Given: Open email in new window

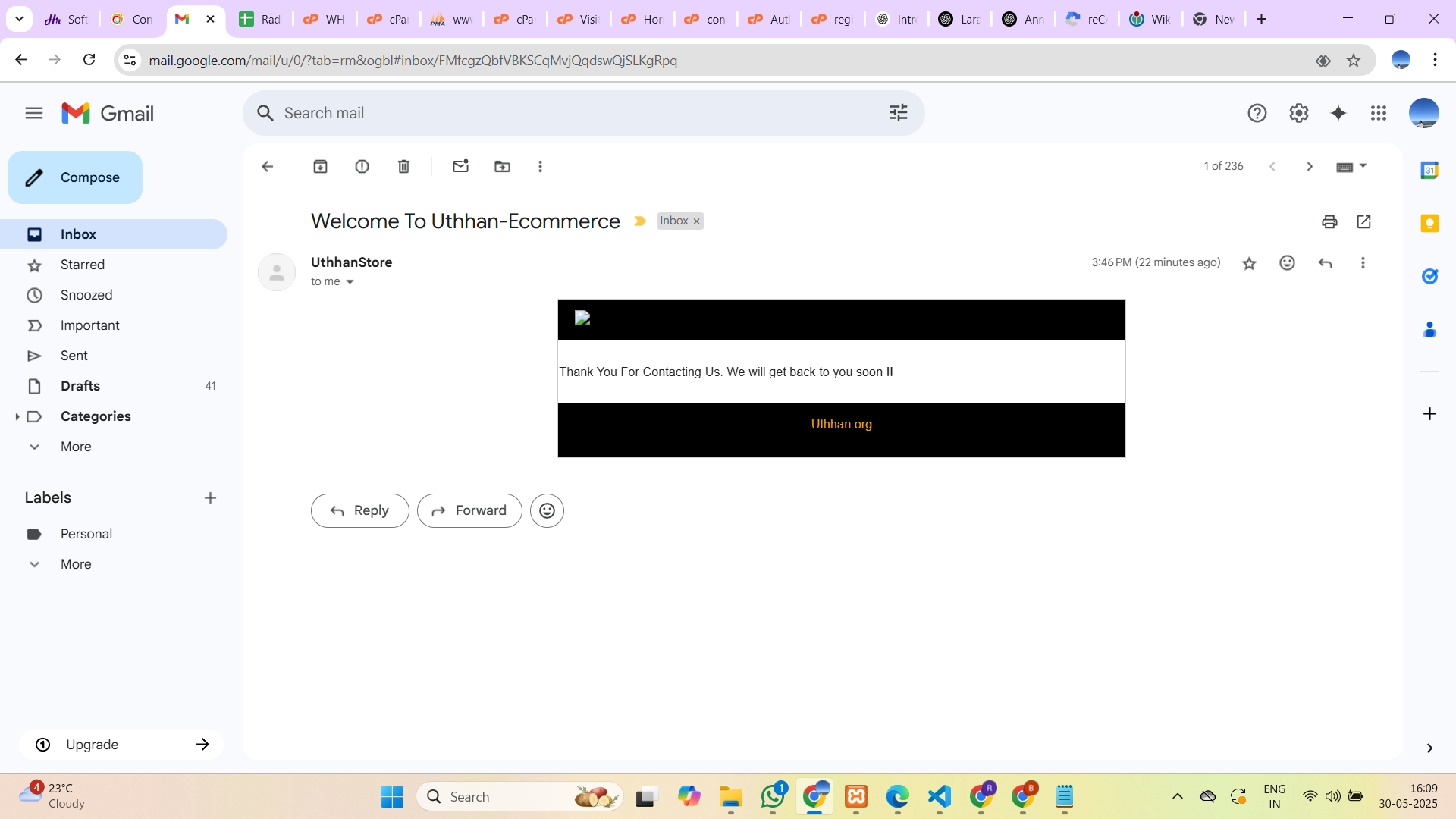Looking at the screenshot, I should coord(1363,221).
